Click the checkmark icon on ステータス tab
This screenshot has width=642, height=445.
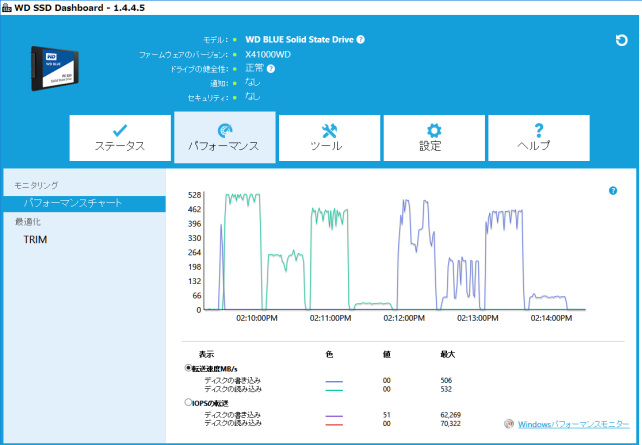(120, 130)
